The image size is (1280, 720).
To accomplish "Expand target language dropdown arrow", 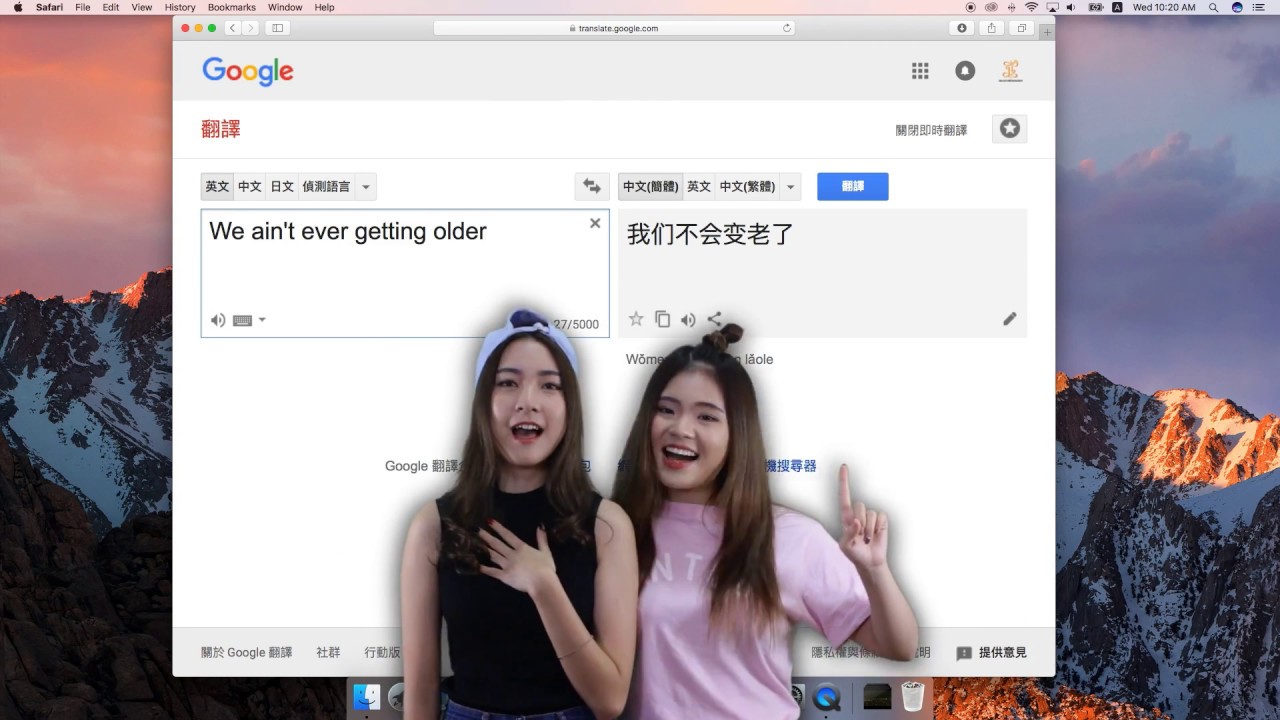I will (x=791, y=186).
